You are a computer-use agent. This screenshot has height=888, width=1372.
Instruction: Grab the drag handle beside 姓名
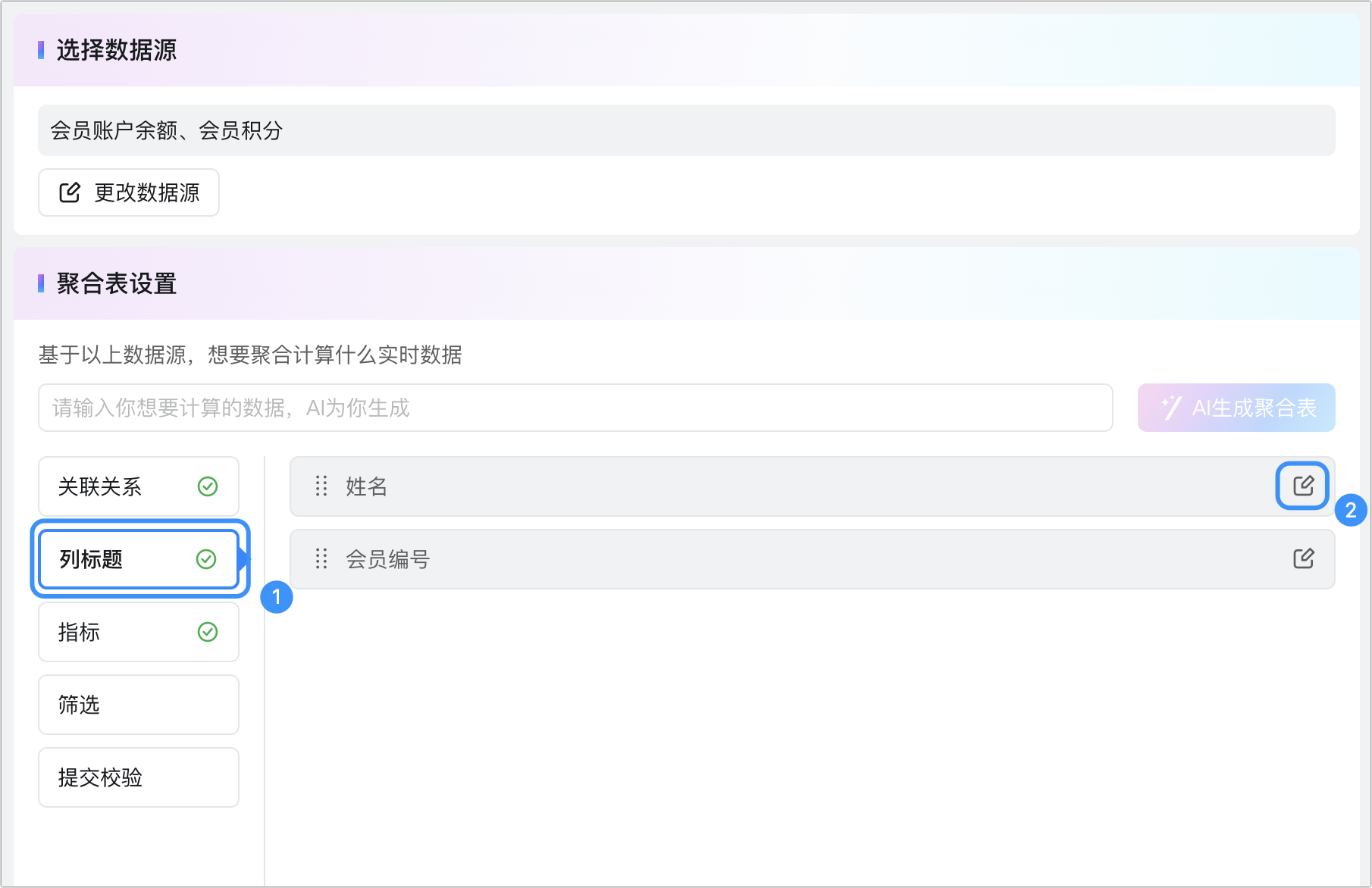pyautogui.click(x=321, y=486)
